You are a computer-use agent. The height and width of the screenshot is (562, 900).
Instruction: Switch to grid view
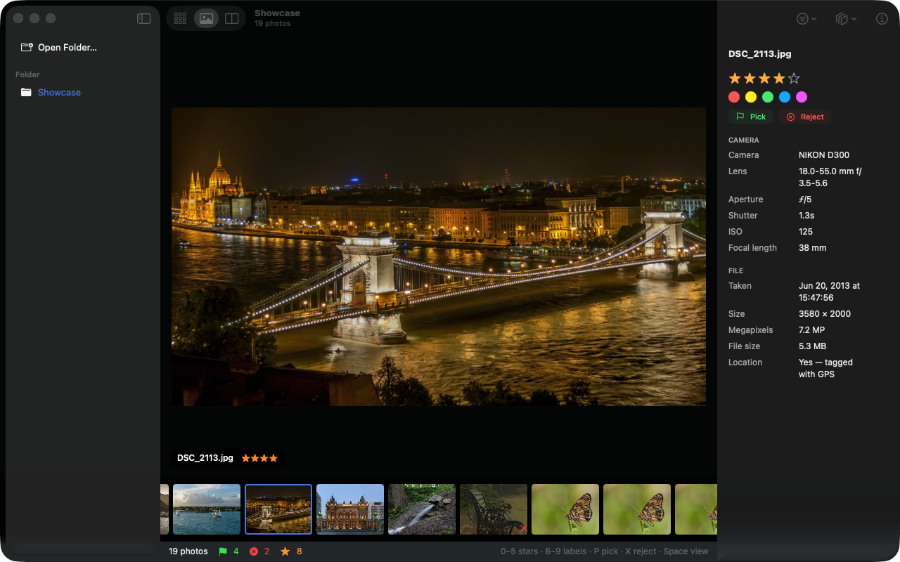tap(180, 18)
